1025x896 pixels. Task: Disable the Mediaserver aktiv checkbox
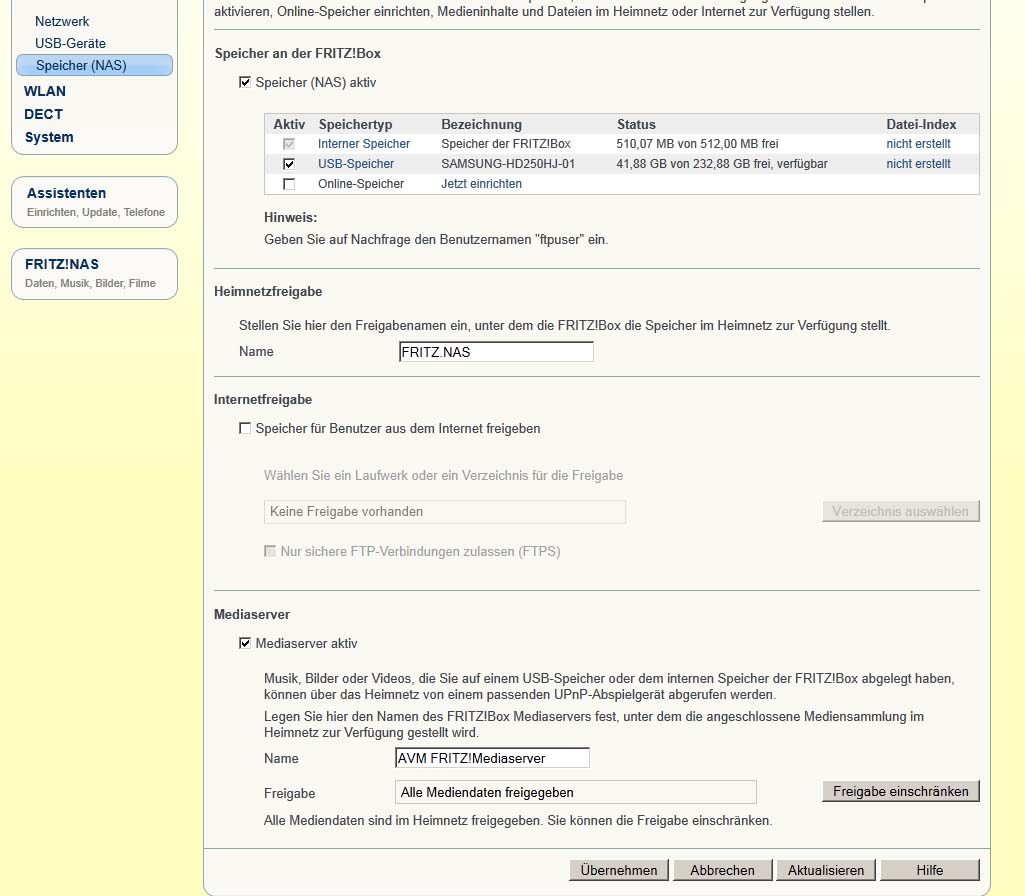point(245,643)
